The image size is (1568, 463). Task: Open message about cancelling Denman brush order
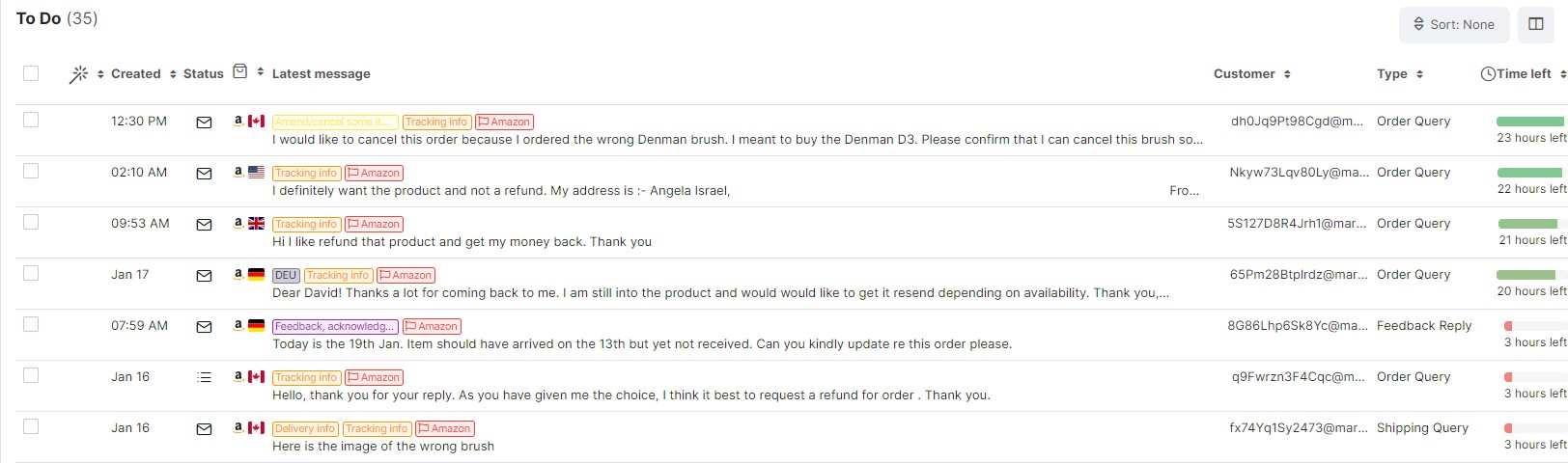pyautogui.click(x=737, y=140)
